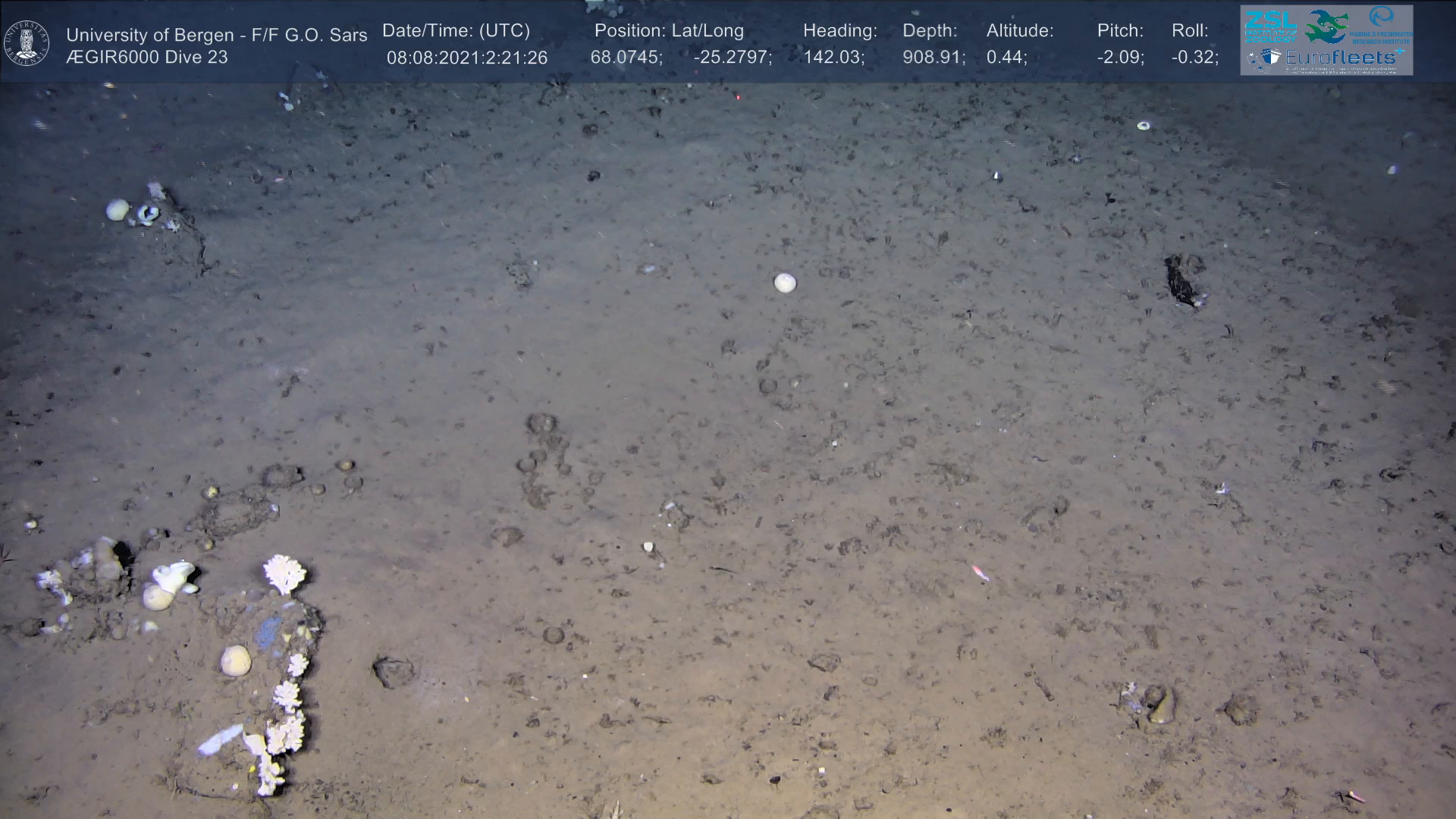Click the Marine & Freshwater Research Institute logo
1456x819 pixels.
[1381, 26]
